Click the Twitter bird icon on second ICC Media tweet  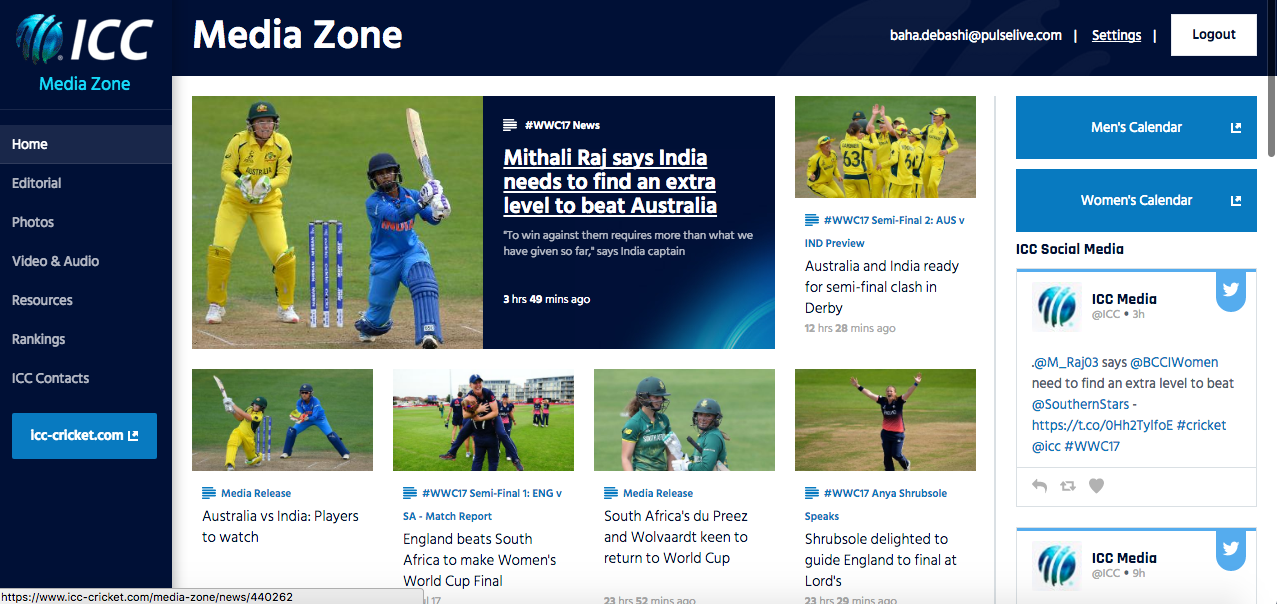[x=1231, y=549]
